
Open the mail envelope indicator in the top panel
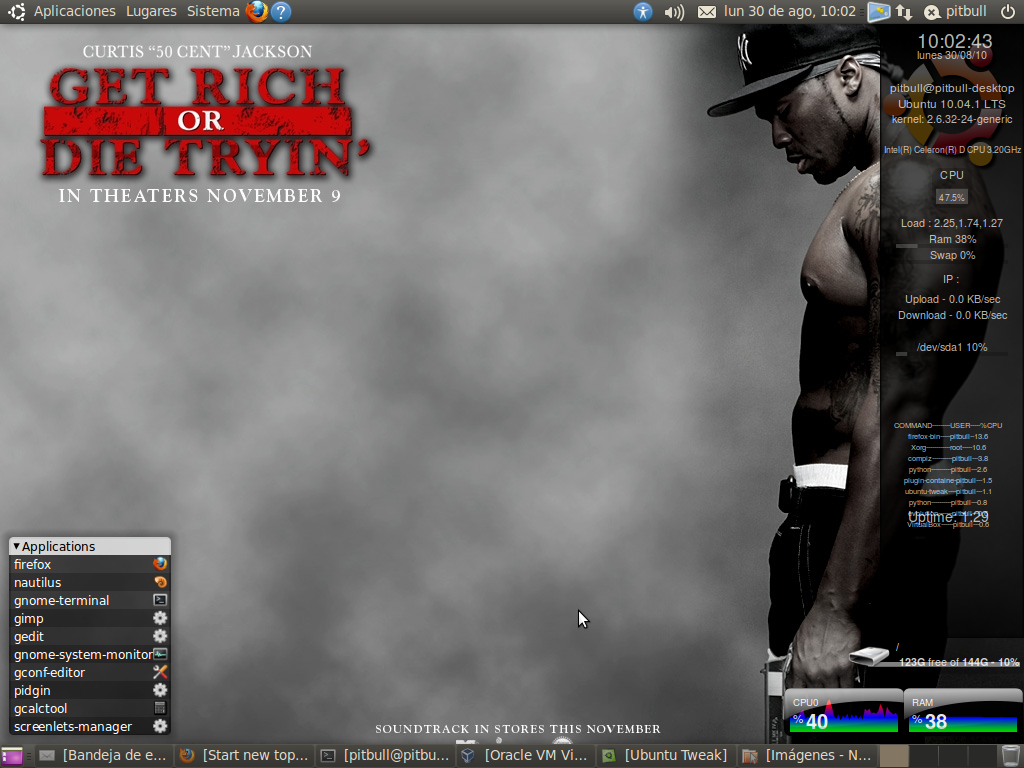coord(707,12)
